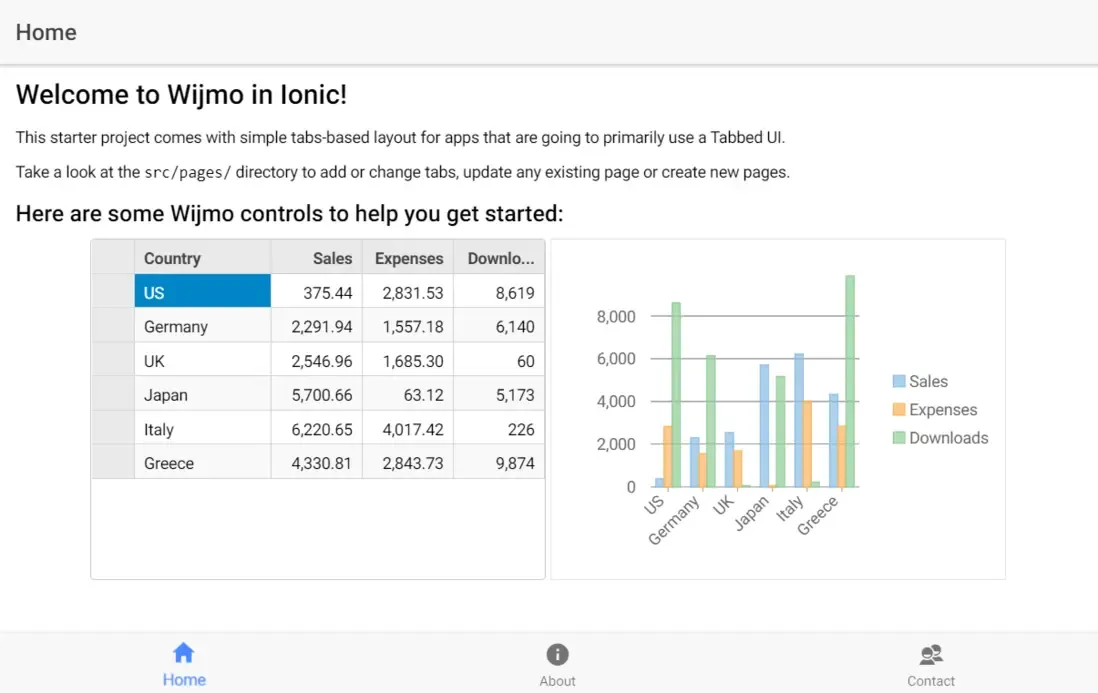Image resolution: width=1098 pixels, height=693 pixels.
Task: Sort by the Downloads column header
Action: (x=499, y=258)
